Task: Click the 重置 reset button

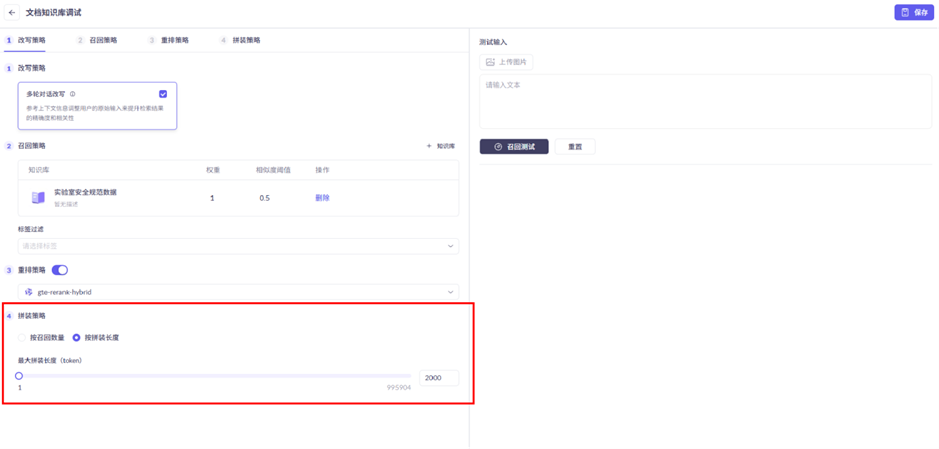Action: point(575,147)
